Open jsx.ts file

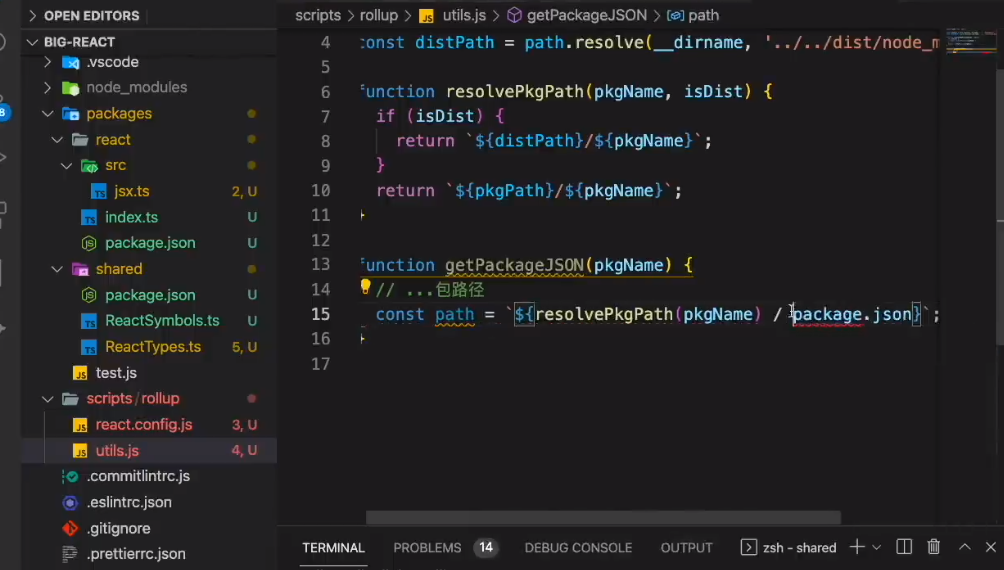(x=131, y=191)
